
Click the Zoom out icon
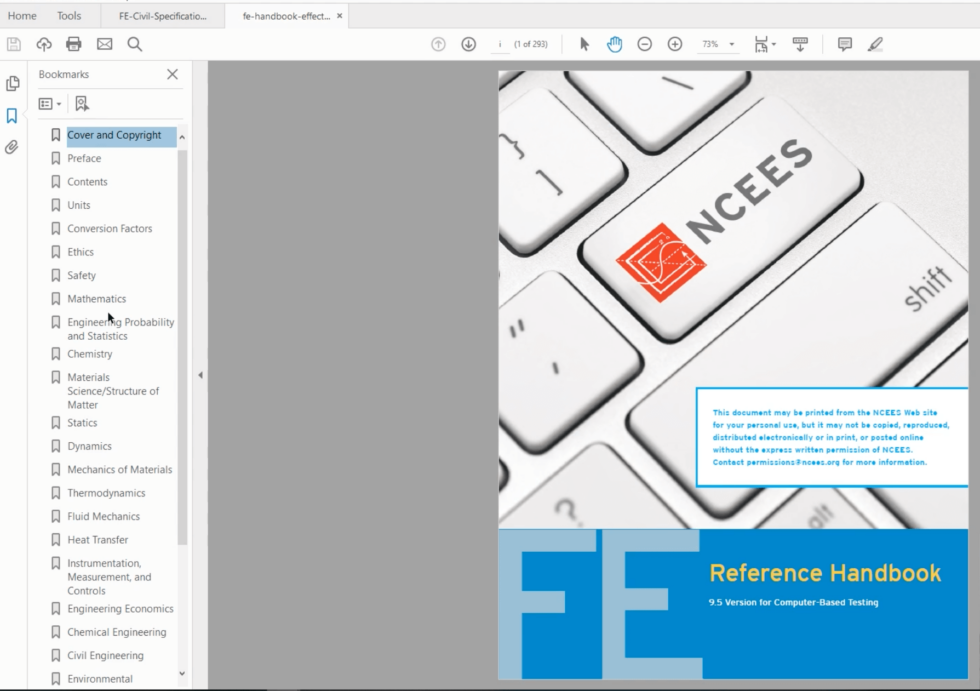[644, 44]
